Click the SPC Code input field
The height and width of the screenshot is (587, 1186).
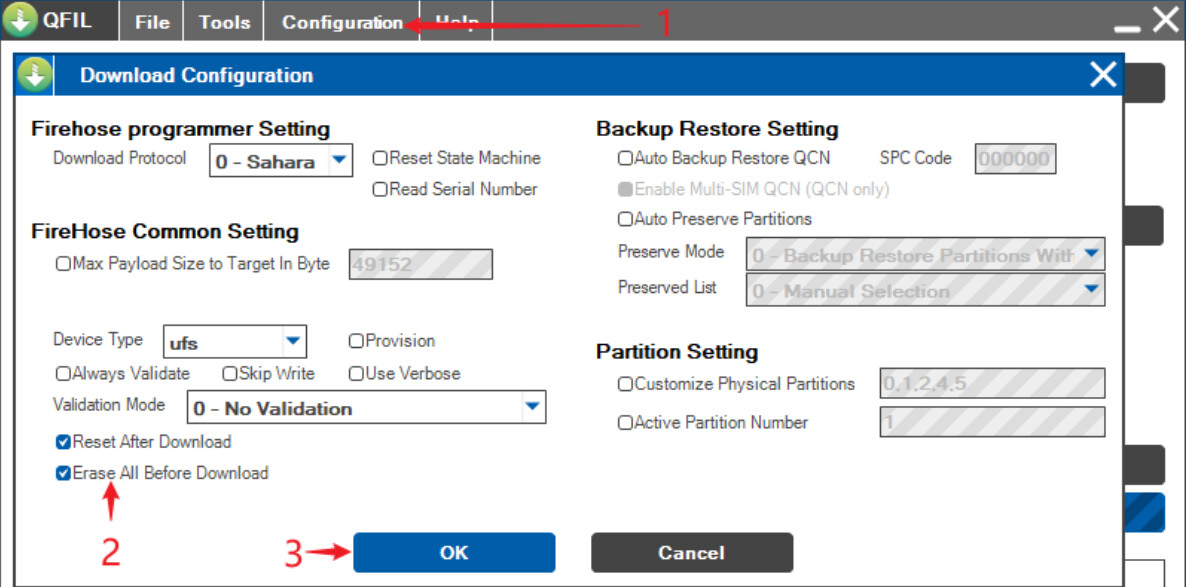pos(1015,159)
